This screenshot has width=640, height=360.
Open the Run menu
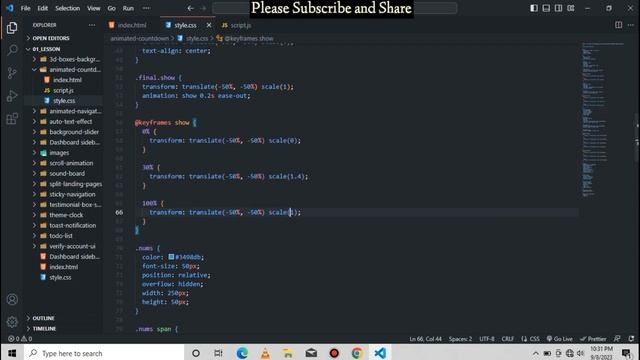click(x=128, y=8)
